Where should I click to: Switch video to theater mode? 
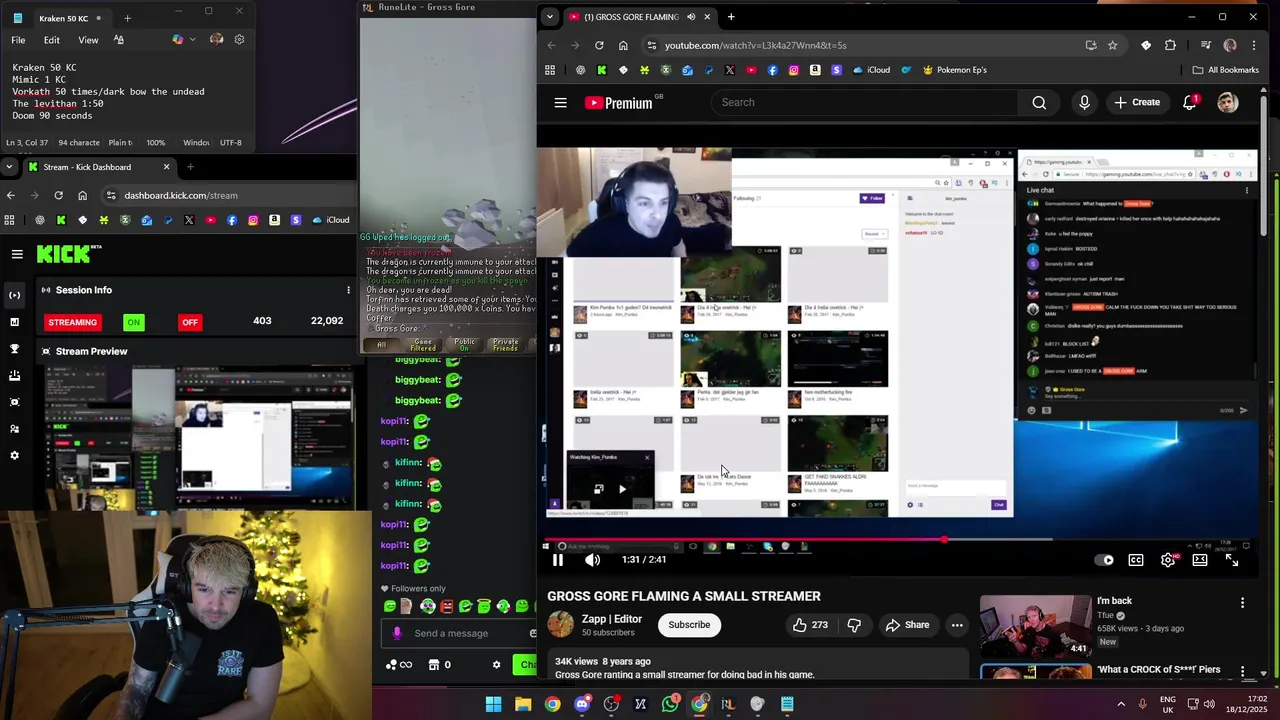1200,560
